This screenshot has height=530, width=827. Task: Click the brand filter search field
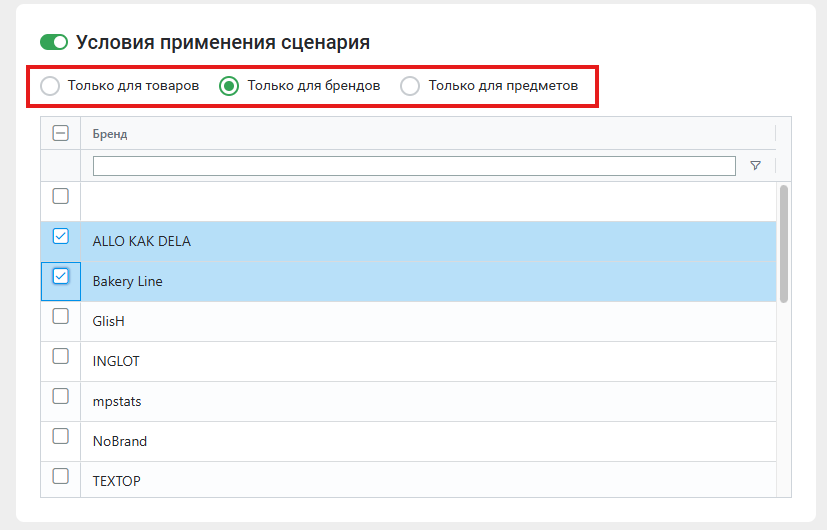click(x=414, y=166)
